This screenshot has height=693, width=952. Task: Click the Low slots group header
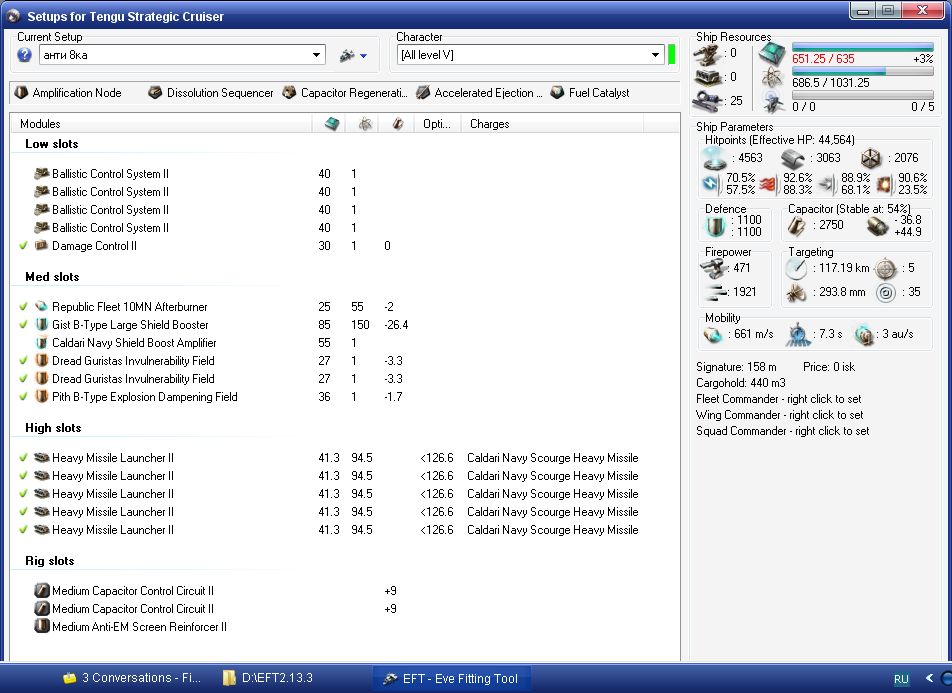pyautogui.click(x=52, y=144)
